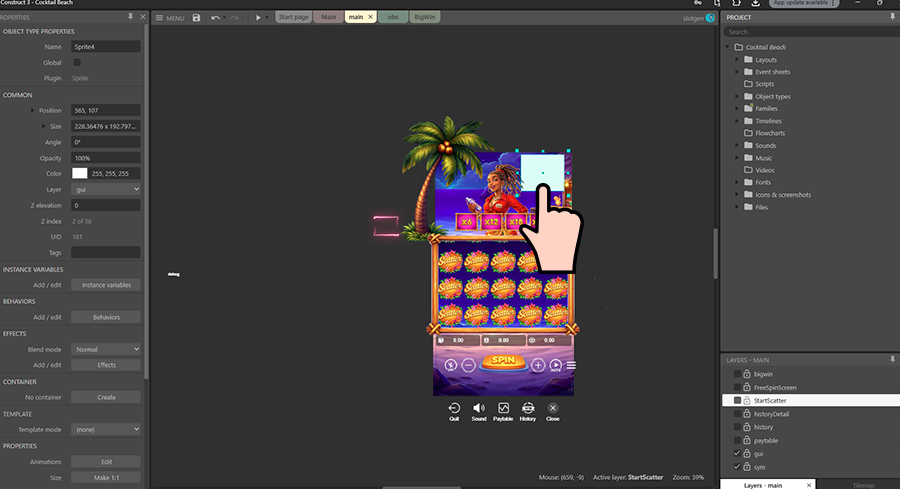Screen dimensions: 900x489
Task: Toggle lock icon on the gui layer
Action: [747, 453]
